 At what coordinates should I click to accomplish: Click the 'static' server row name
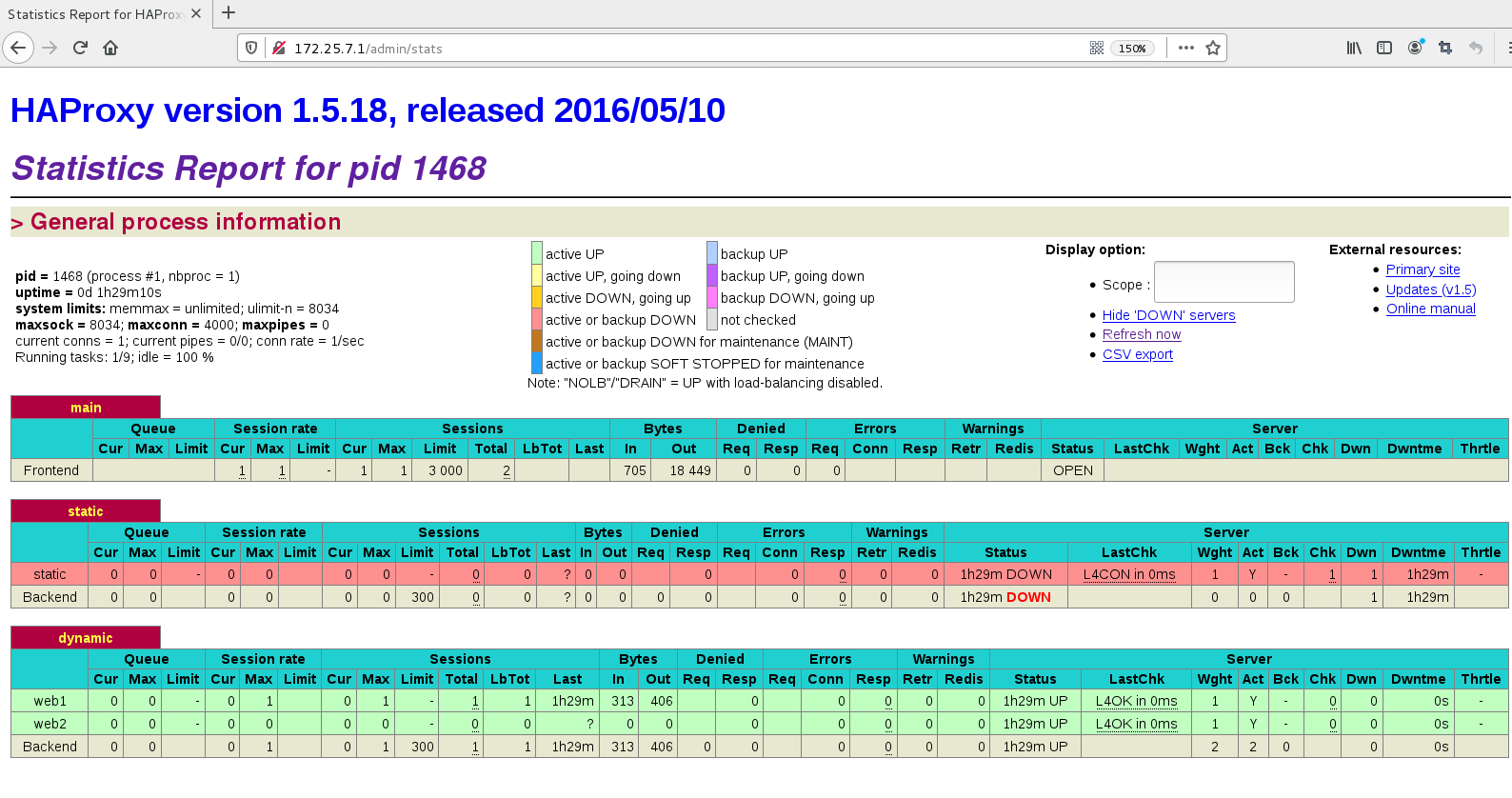50,574
